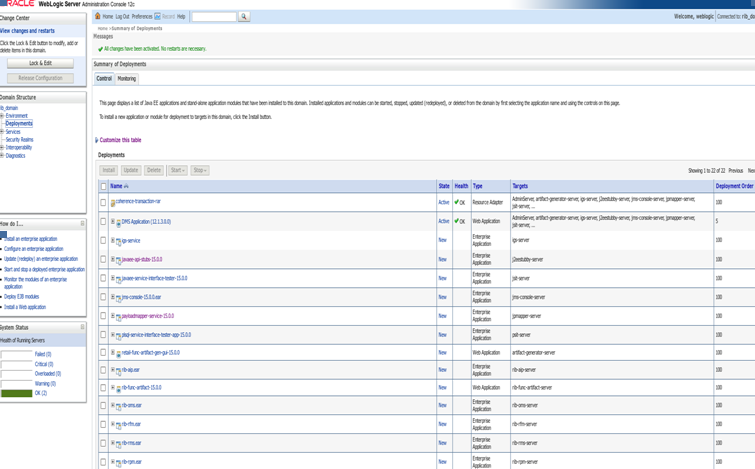The height and width of the screenshot is (469, 755).
Task: Click the coherence-transaction-rar resource adapter icon
Action: point(113,203)
